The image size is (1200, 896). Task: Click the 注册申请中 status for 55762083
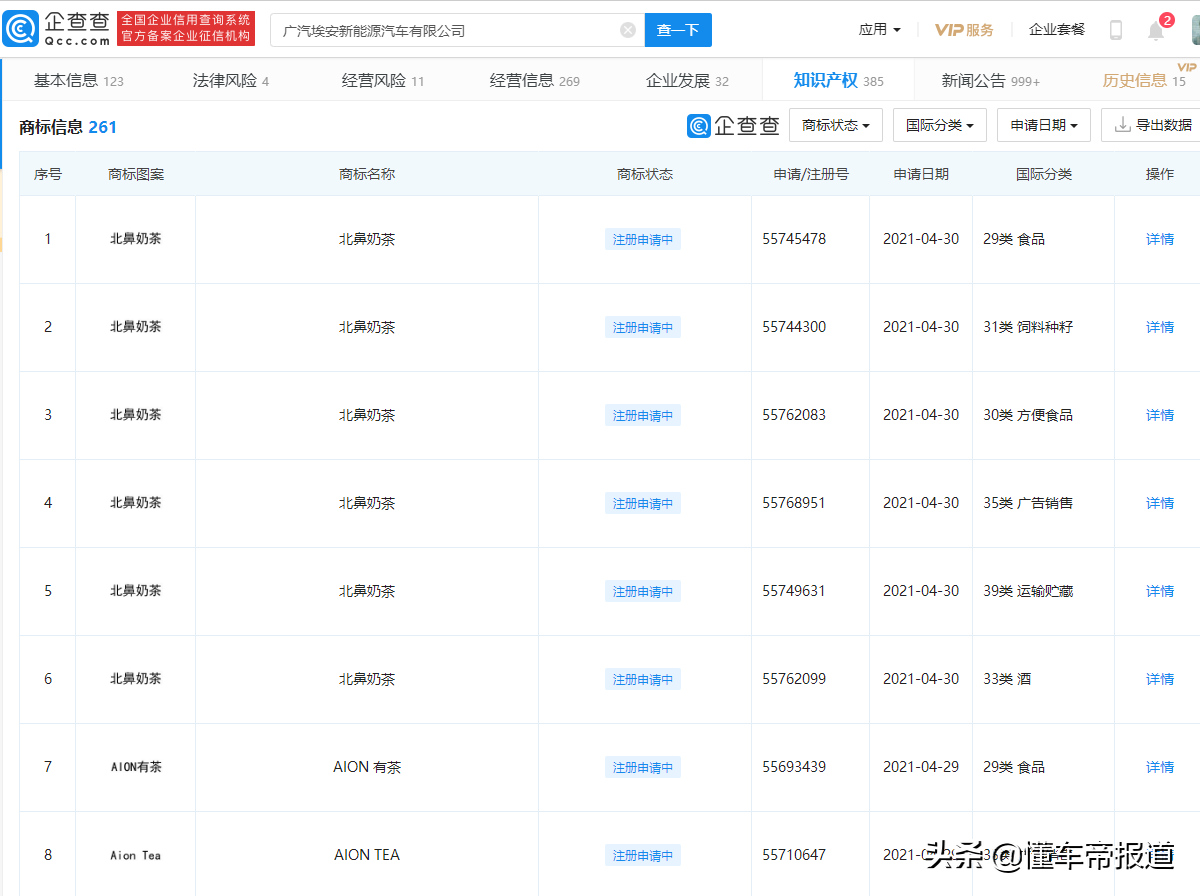643,415
